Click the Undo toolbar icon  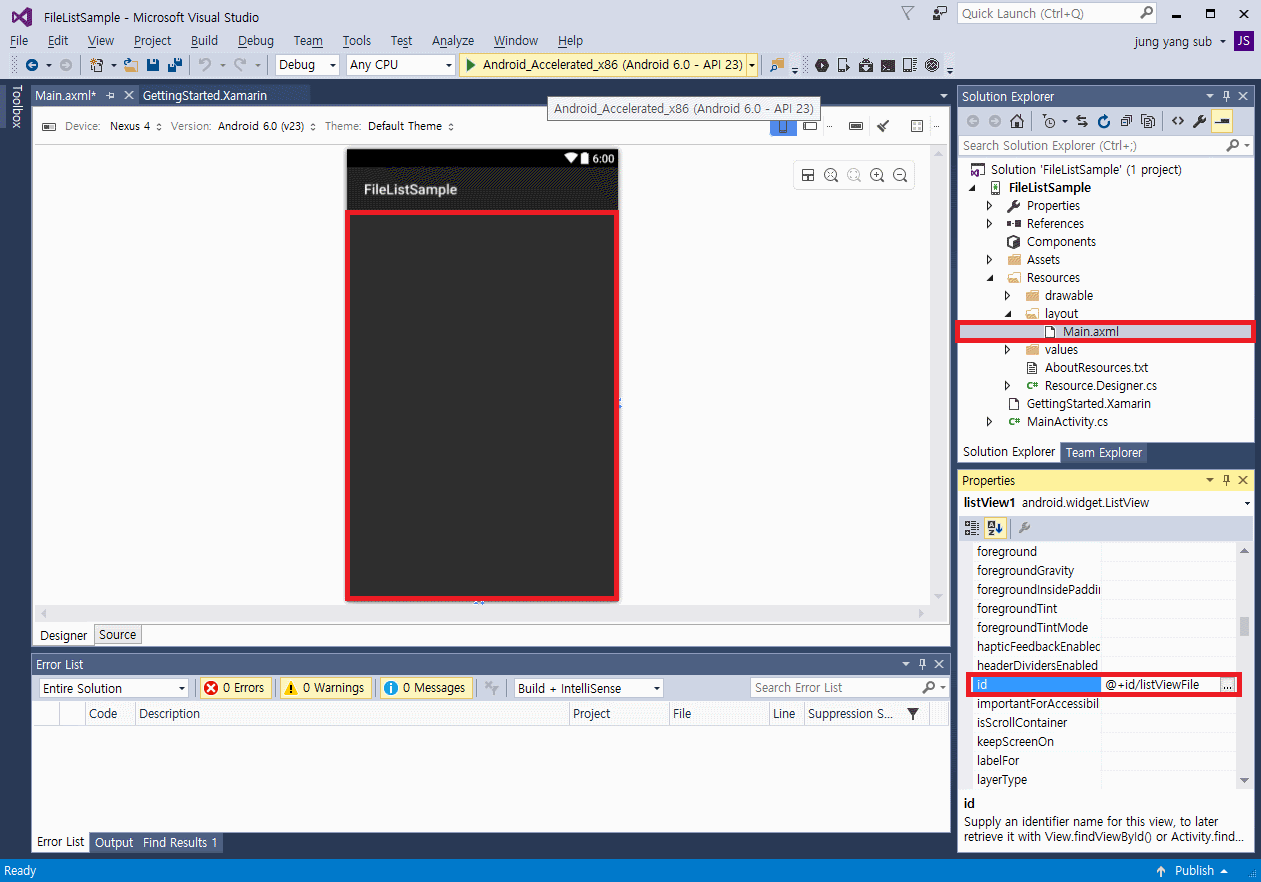tap(204, 65)
